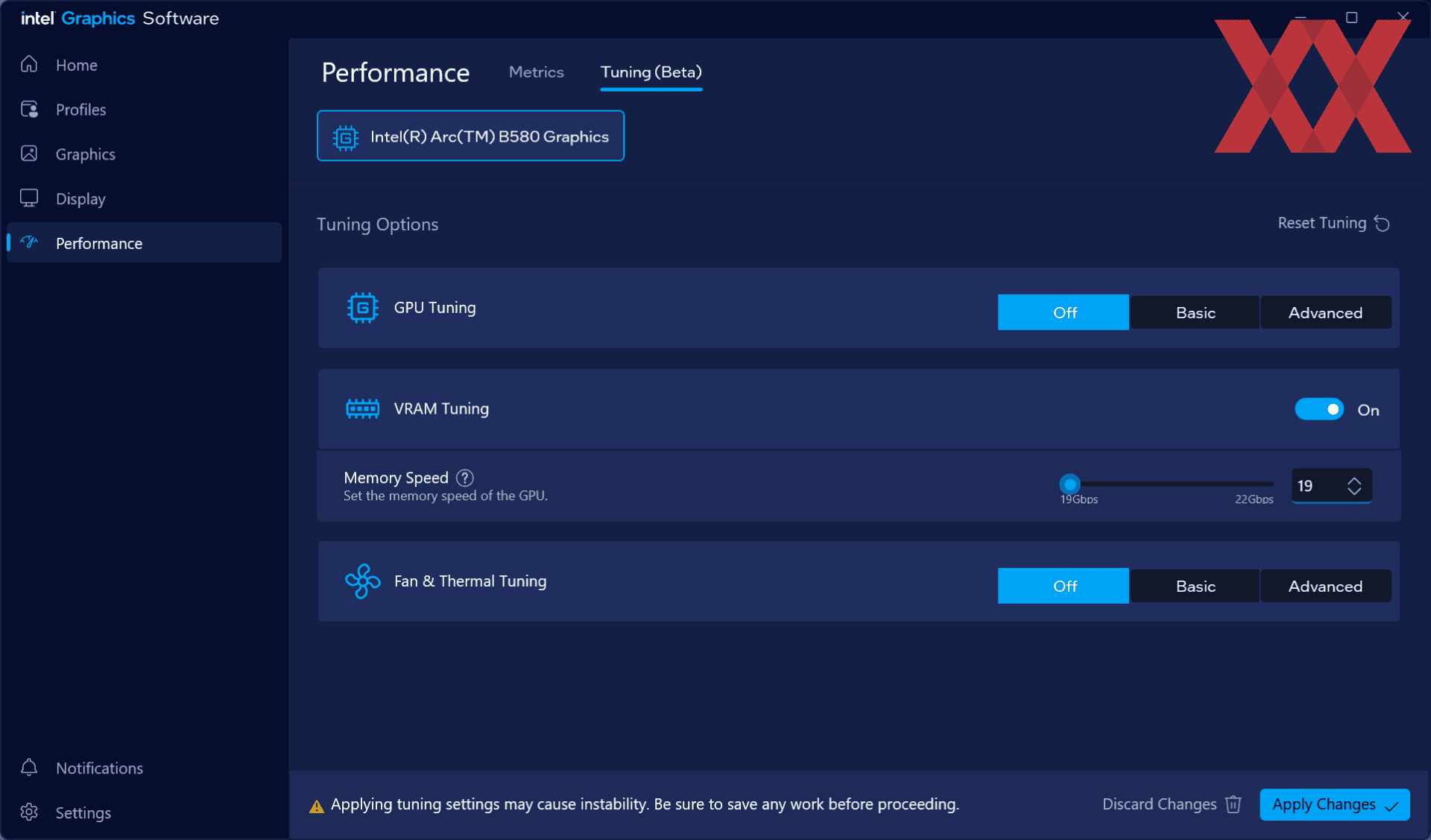This screenshot has width=1431, height=840.
Task: Open Profiles via its sidebar icon
Action: (29, 110)
